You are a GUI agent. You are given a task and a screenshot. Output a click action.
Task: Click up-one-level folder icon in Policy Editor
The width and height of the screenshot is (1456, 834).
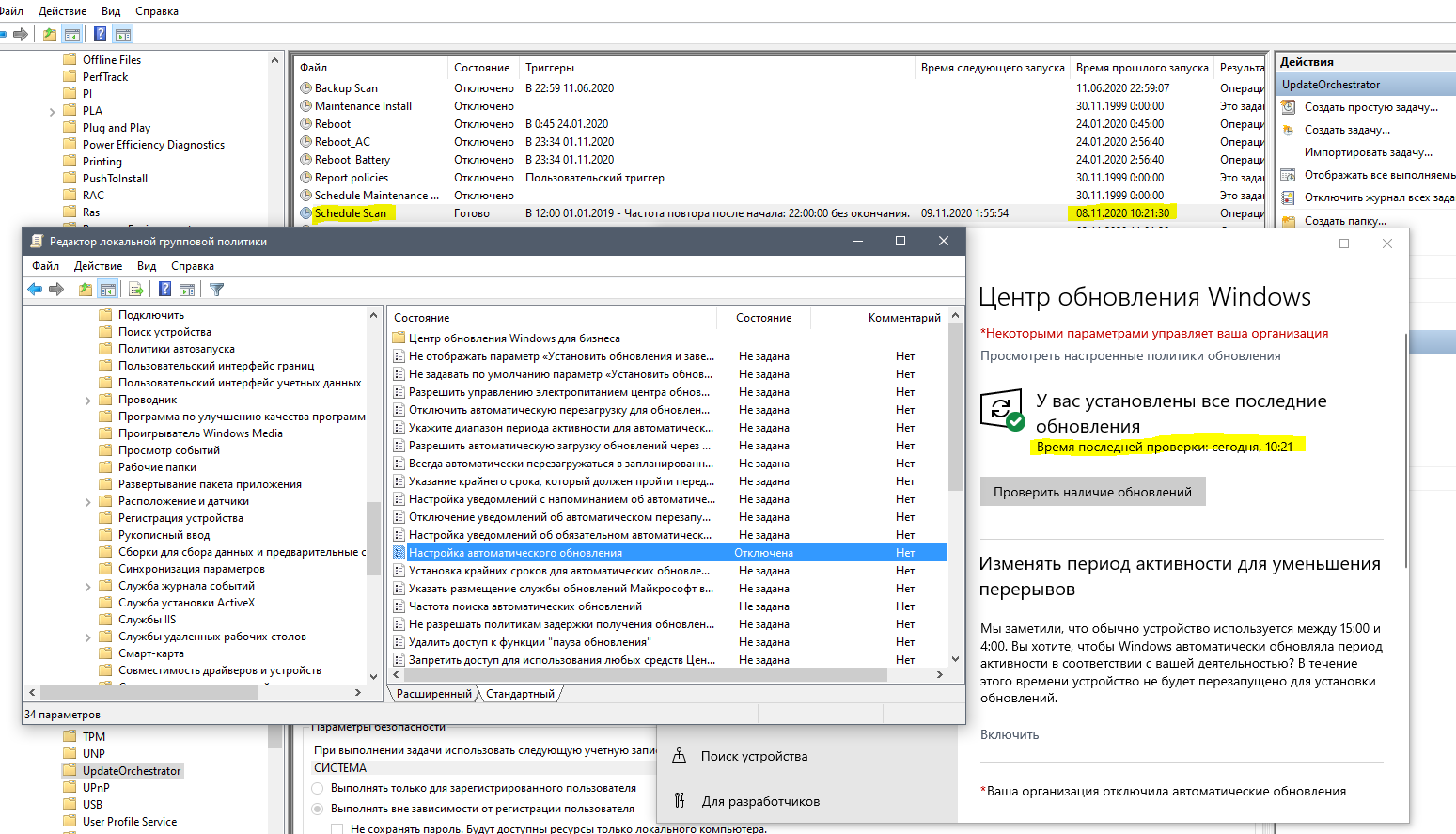86,290
